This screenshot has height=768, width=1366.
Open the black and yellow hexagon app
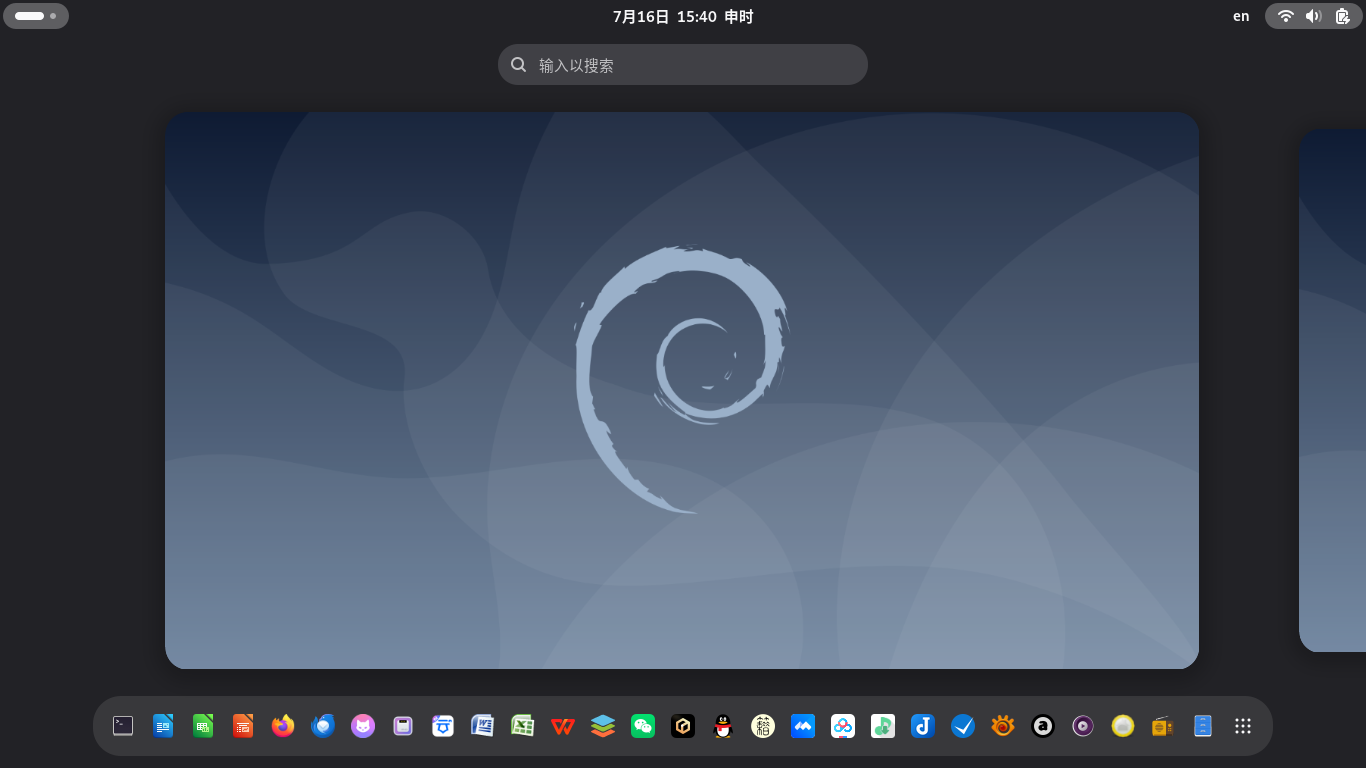pyautogui.click(x=683, y=726)
